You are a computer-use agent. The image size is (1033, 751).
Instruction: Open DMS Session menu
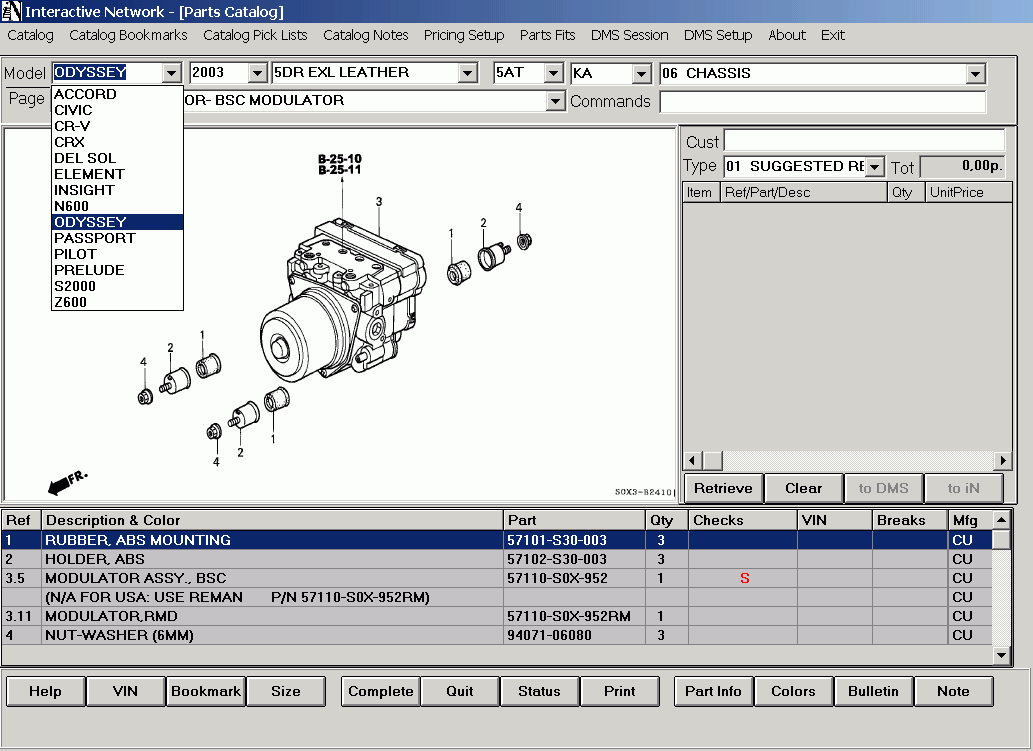pyautogui.click(x=629, y=35)
